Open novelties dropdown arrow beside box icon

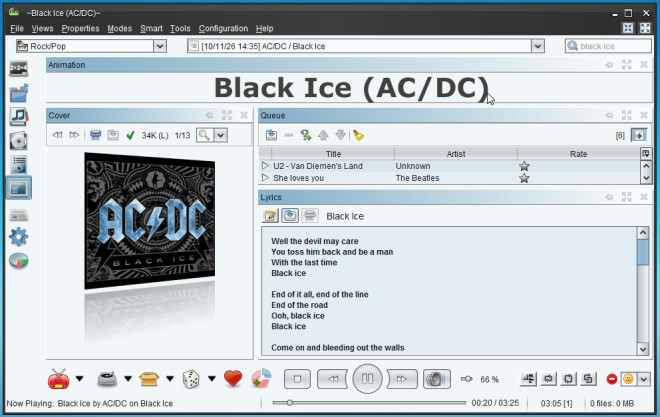tap(170, 379)
